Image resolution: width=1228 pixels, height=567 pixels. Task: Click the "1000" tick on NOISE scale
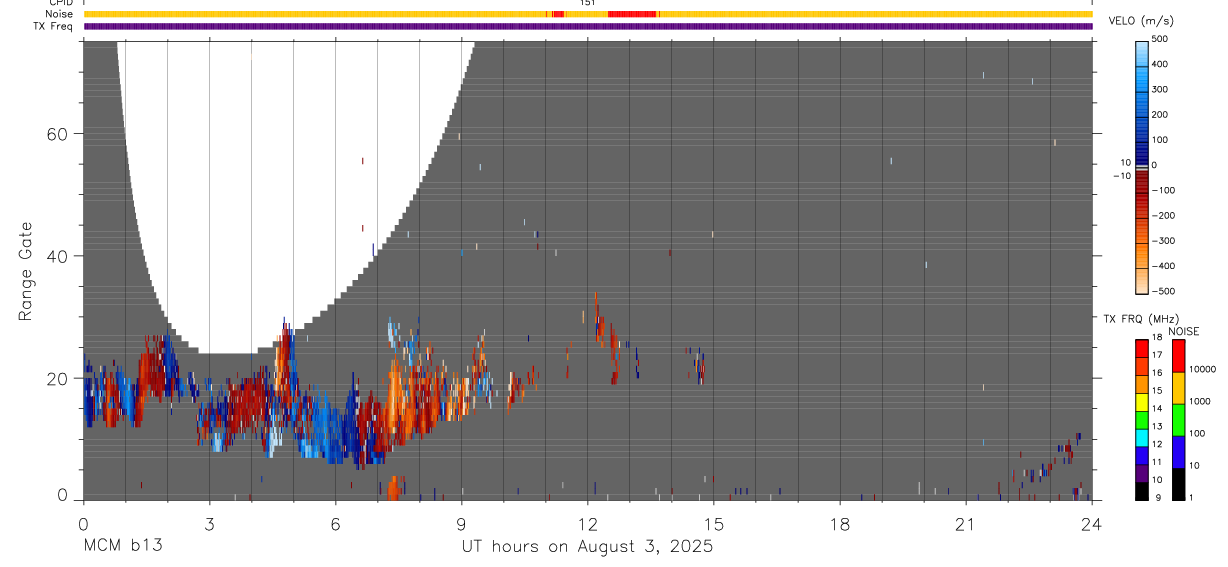click(1201, 402)
